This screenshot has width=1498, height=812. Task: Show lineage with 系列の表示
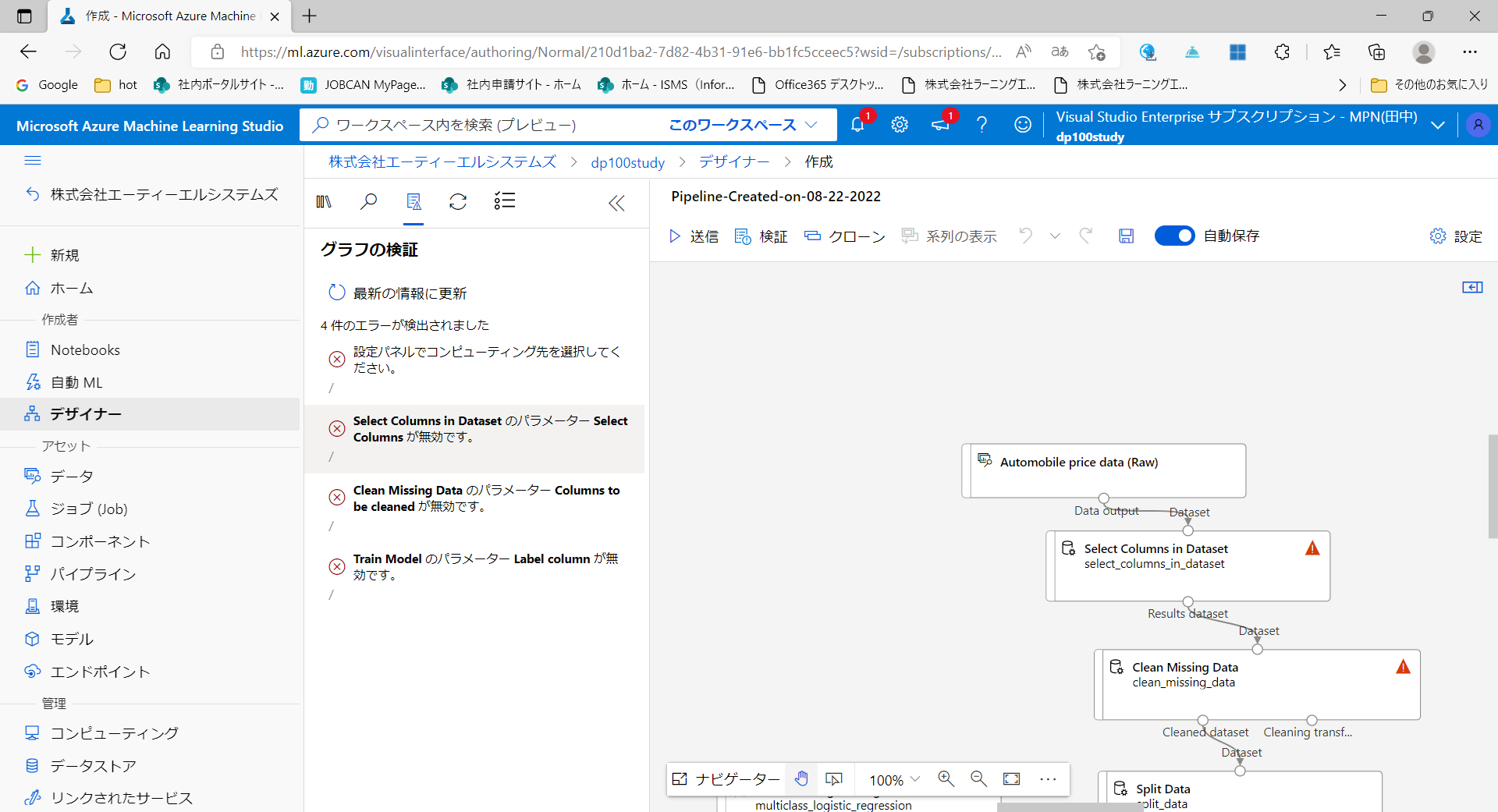click(949, 236)
